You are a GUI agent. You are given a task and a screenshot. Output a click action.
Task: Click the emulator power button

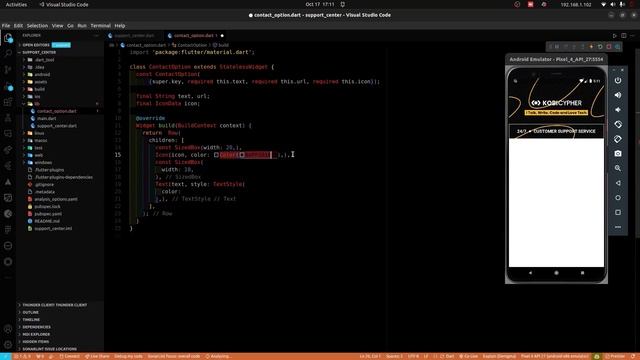(618, 80)
